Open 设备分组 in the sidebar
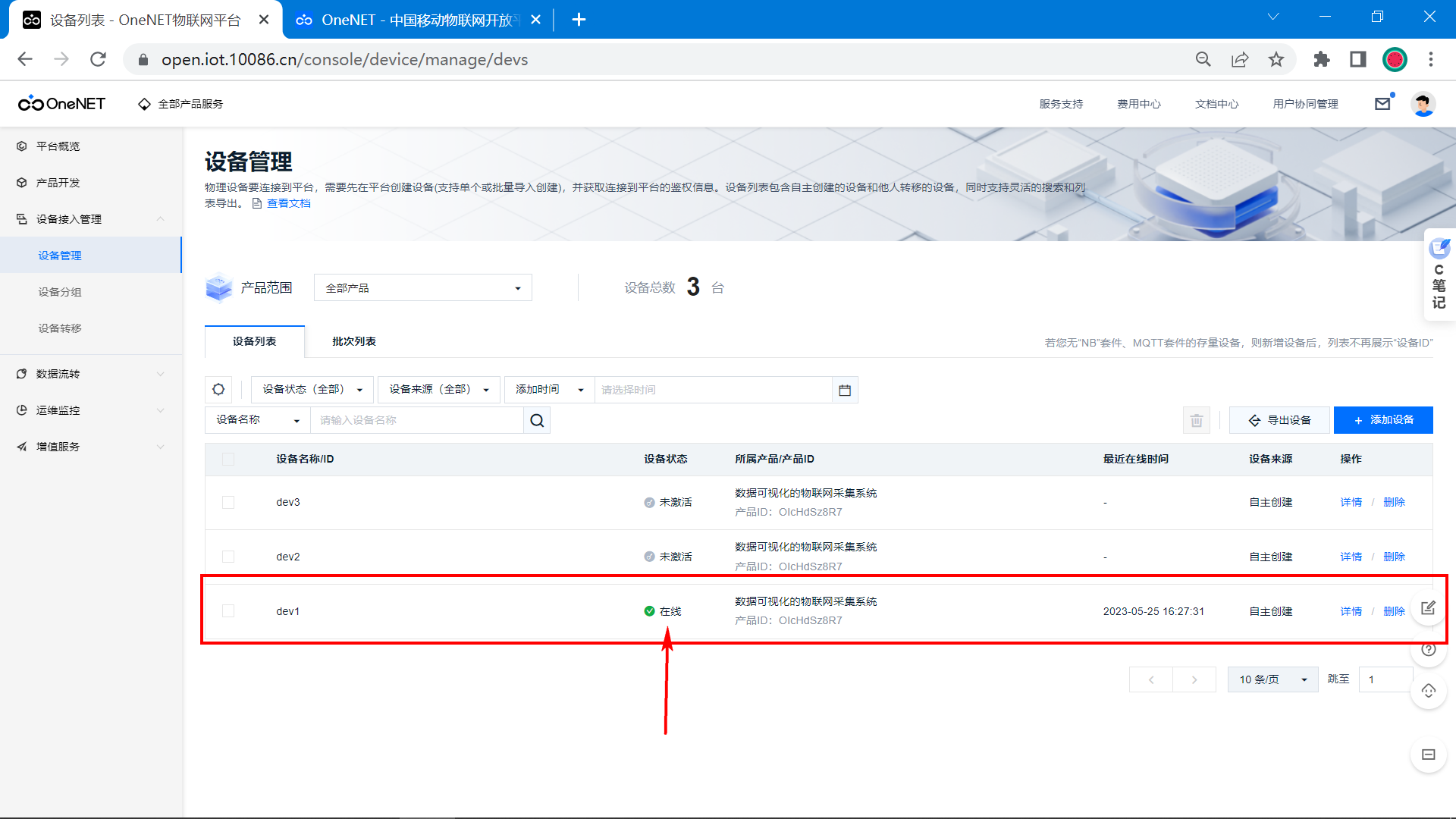The image size is (1456, 819). click(60, 292)
